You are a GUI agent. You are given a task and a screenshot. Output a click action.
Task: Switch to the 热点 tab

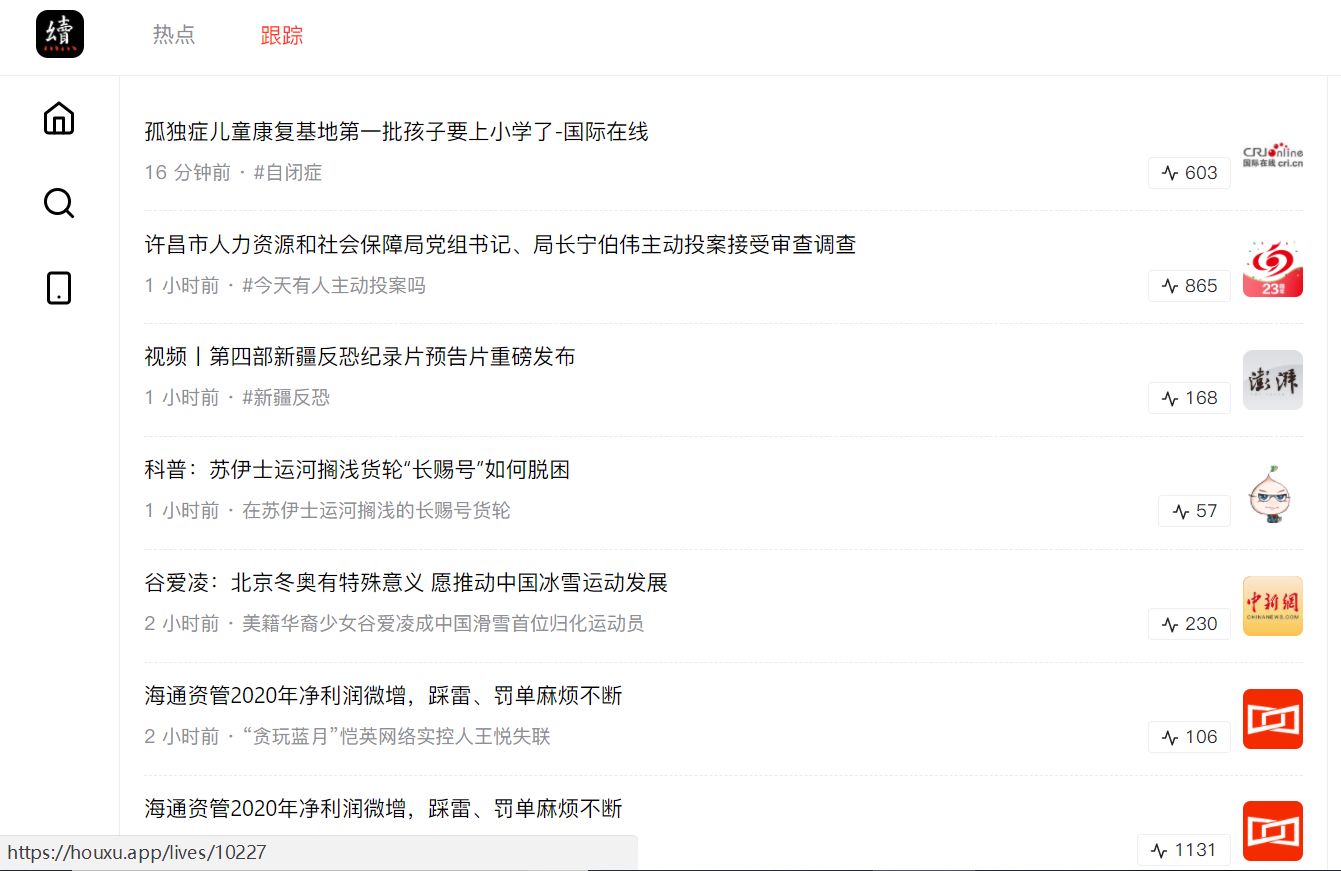(x=174, y=33)
